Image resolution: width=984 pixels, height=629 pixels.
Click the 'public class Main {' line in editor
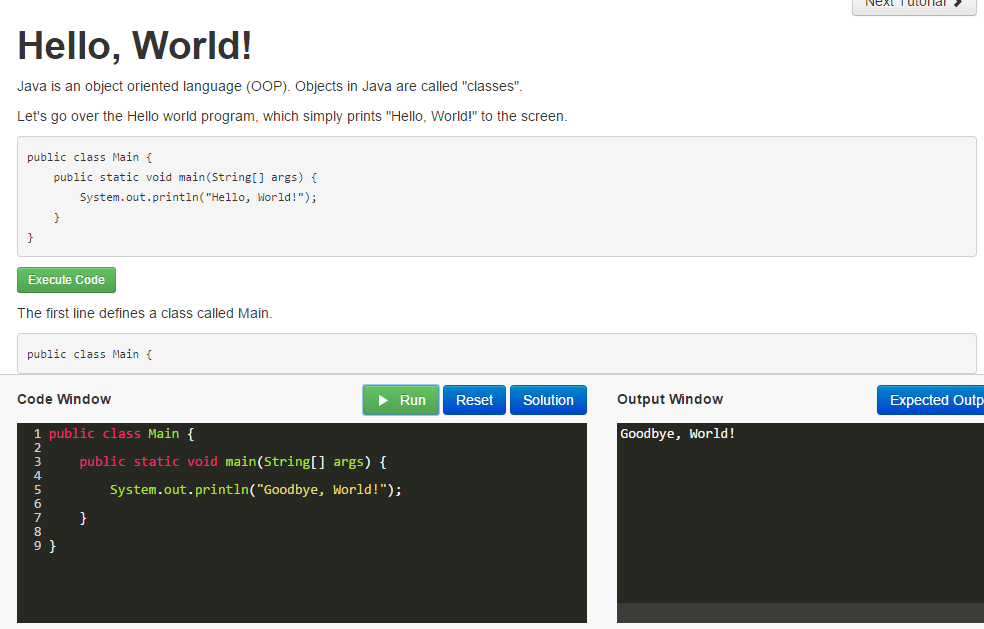coord(121,434)
